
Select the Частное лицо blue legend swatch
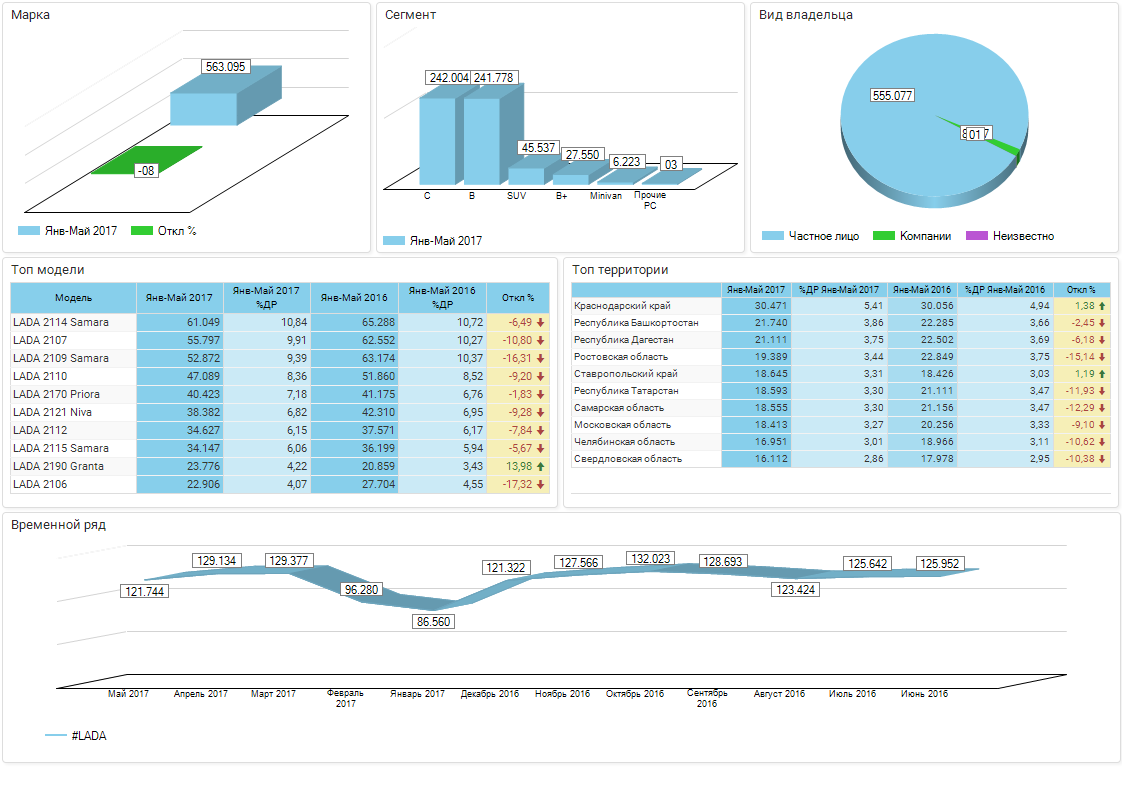772,236
